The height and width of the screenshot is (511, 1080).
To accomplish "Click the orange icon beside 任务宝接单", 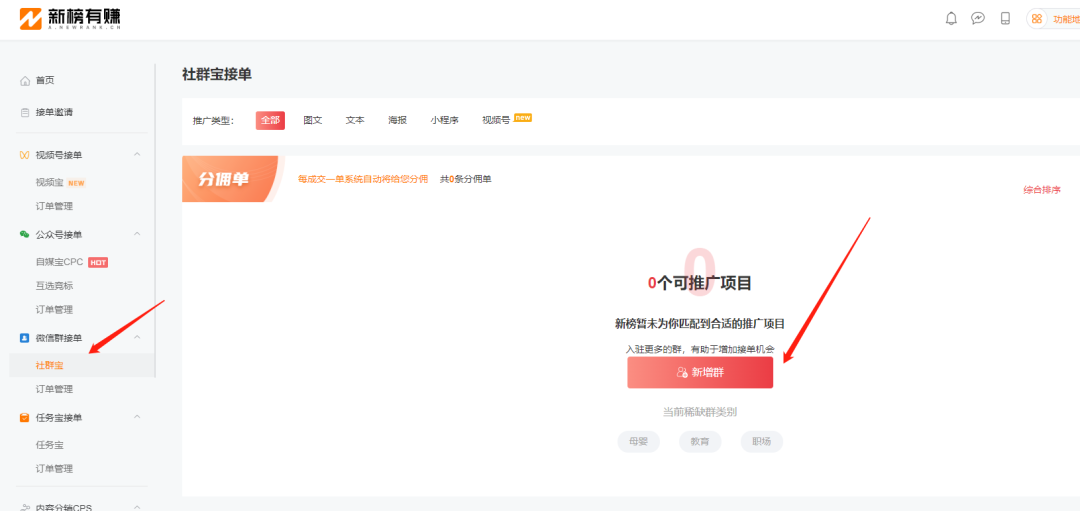I will (25, 417).
